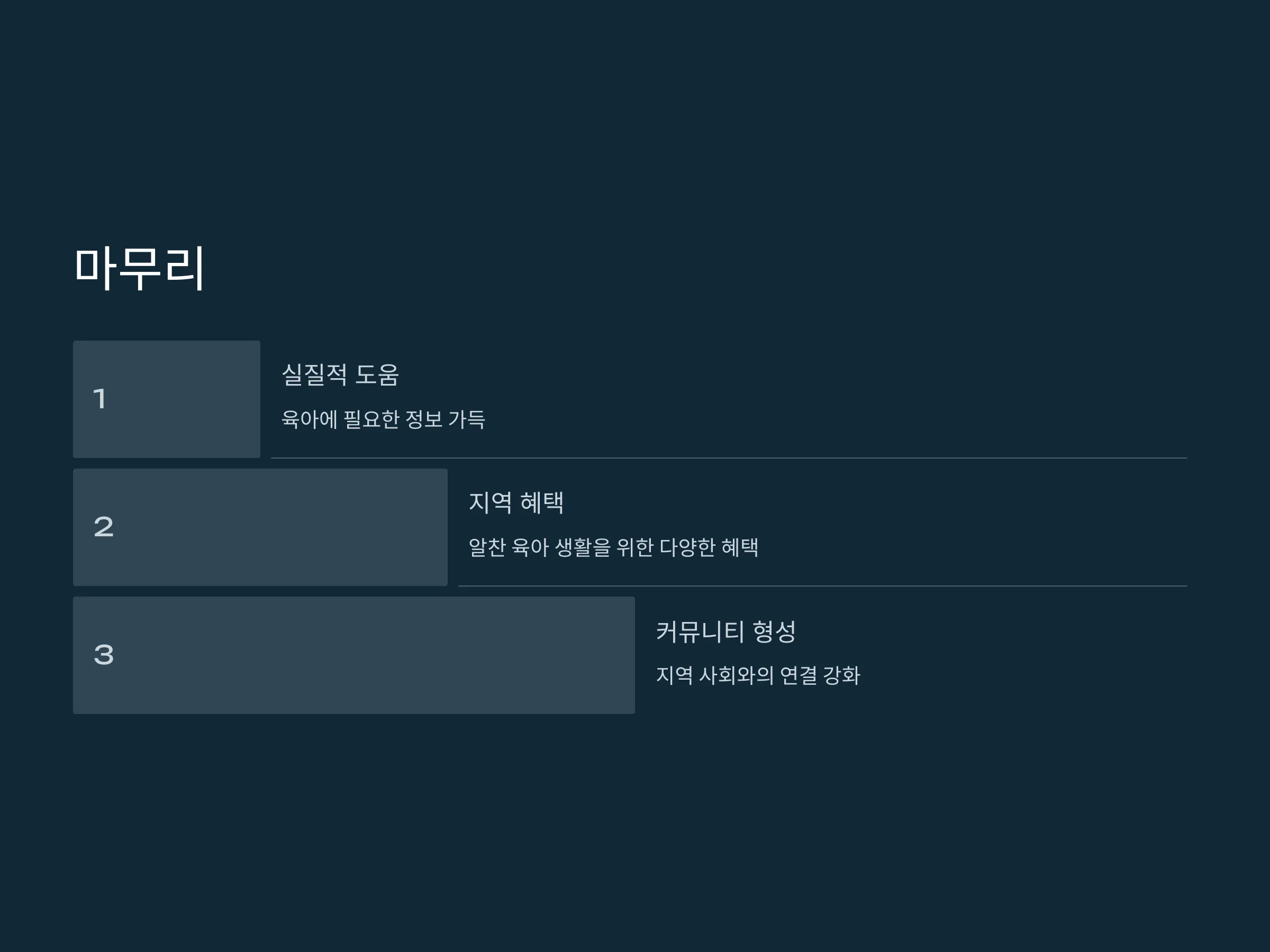Image resolution: width=1270 pixels, height=952 pixels.
Task: Select the text 지역 사회와의 연결 강화
Action: 758,675
